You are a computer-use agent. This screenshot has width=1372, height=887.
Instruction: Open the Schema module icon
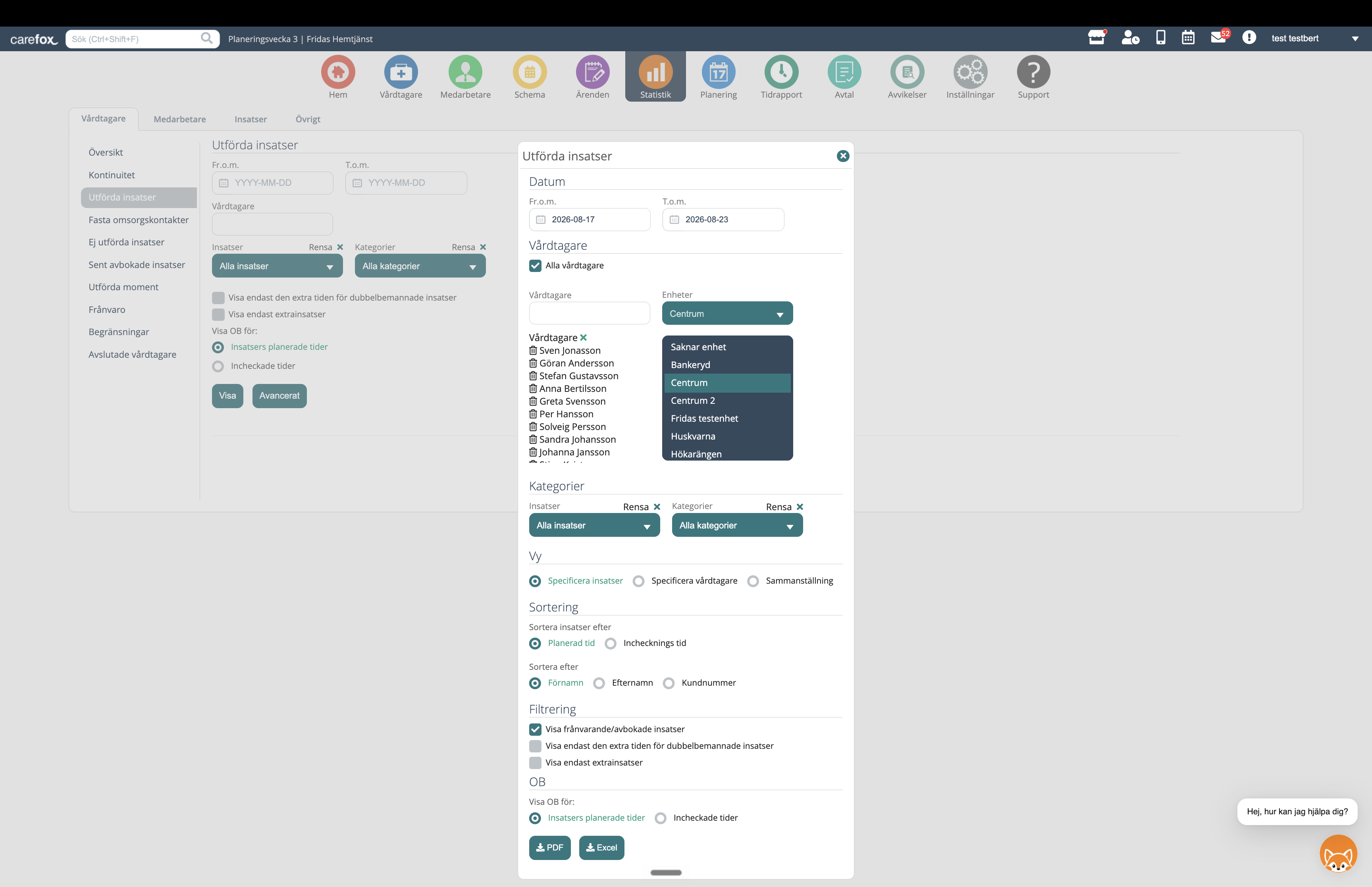pos(530,73)
